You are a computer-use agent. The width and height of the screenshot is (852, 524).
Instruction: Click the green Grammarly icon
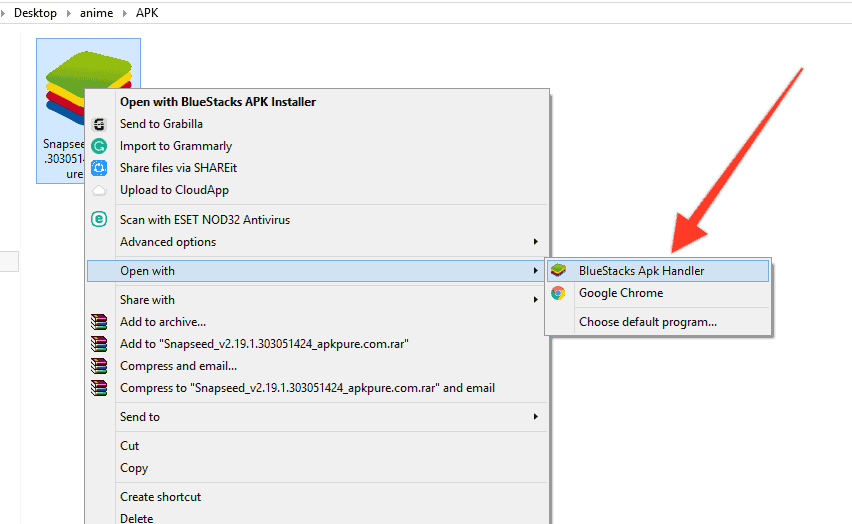point(99,146)
